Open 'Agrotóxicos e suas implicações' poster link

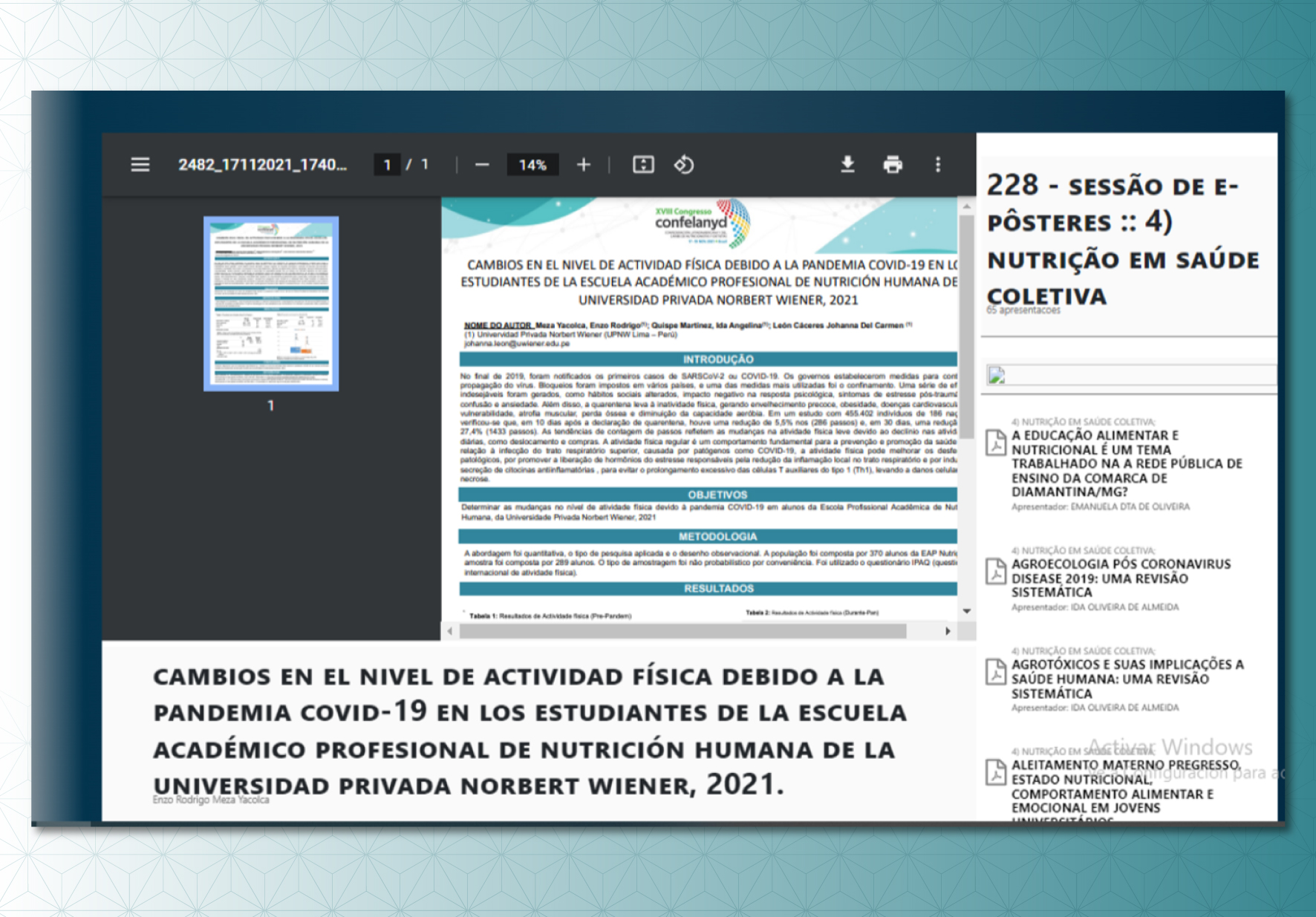[1127, 679]
